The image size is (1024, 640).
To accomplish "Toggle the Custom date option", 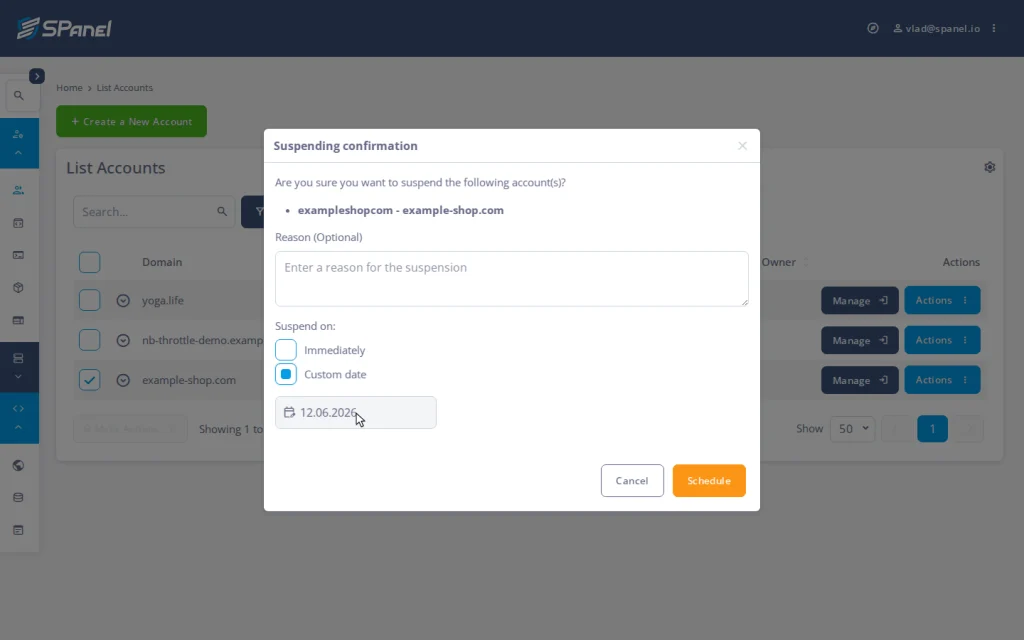I will (285, 374).
